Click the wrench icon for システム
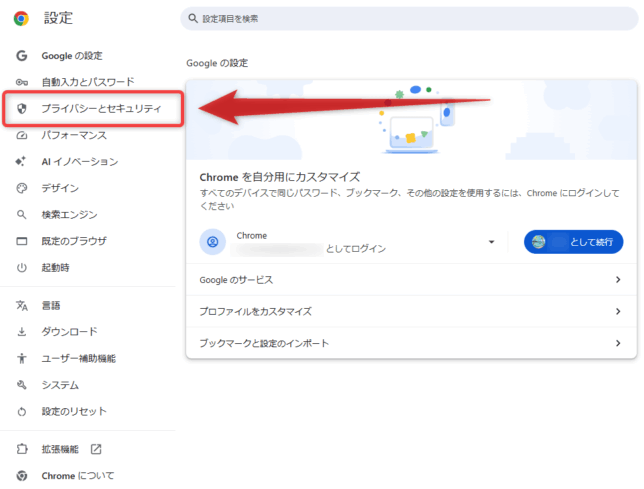 coord(22,385)
